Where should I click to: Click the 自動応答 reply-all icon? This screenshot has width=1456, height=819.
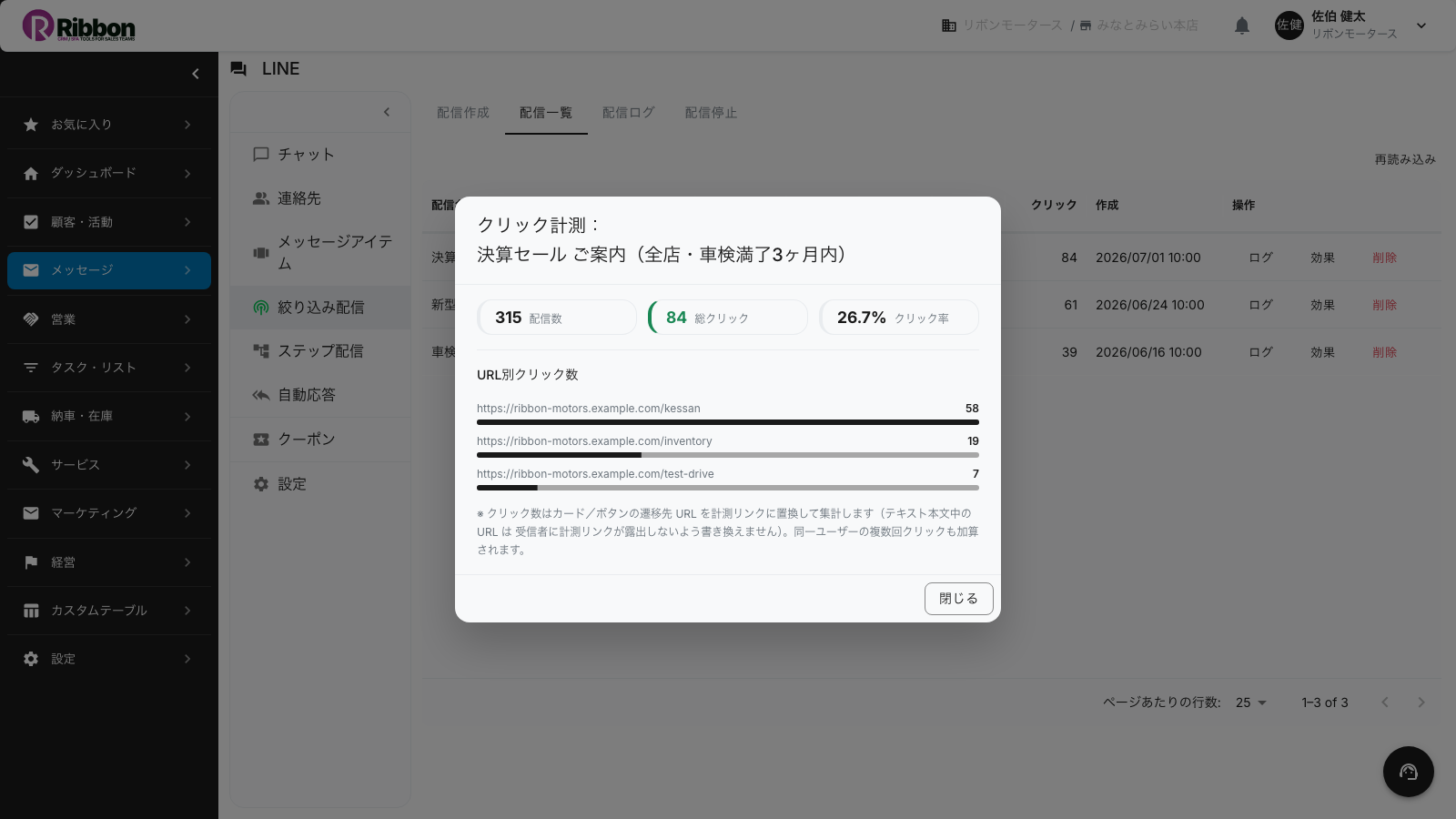[261, 395]
